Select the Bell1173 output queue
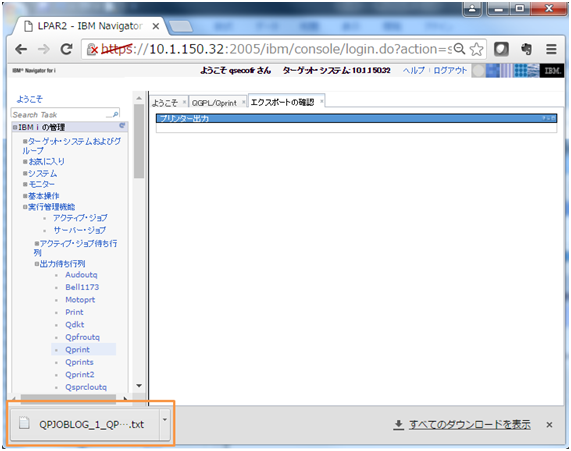The width and height of the screenshot is (571, 451). (82, 287)
